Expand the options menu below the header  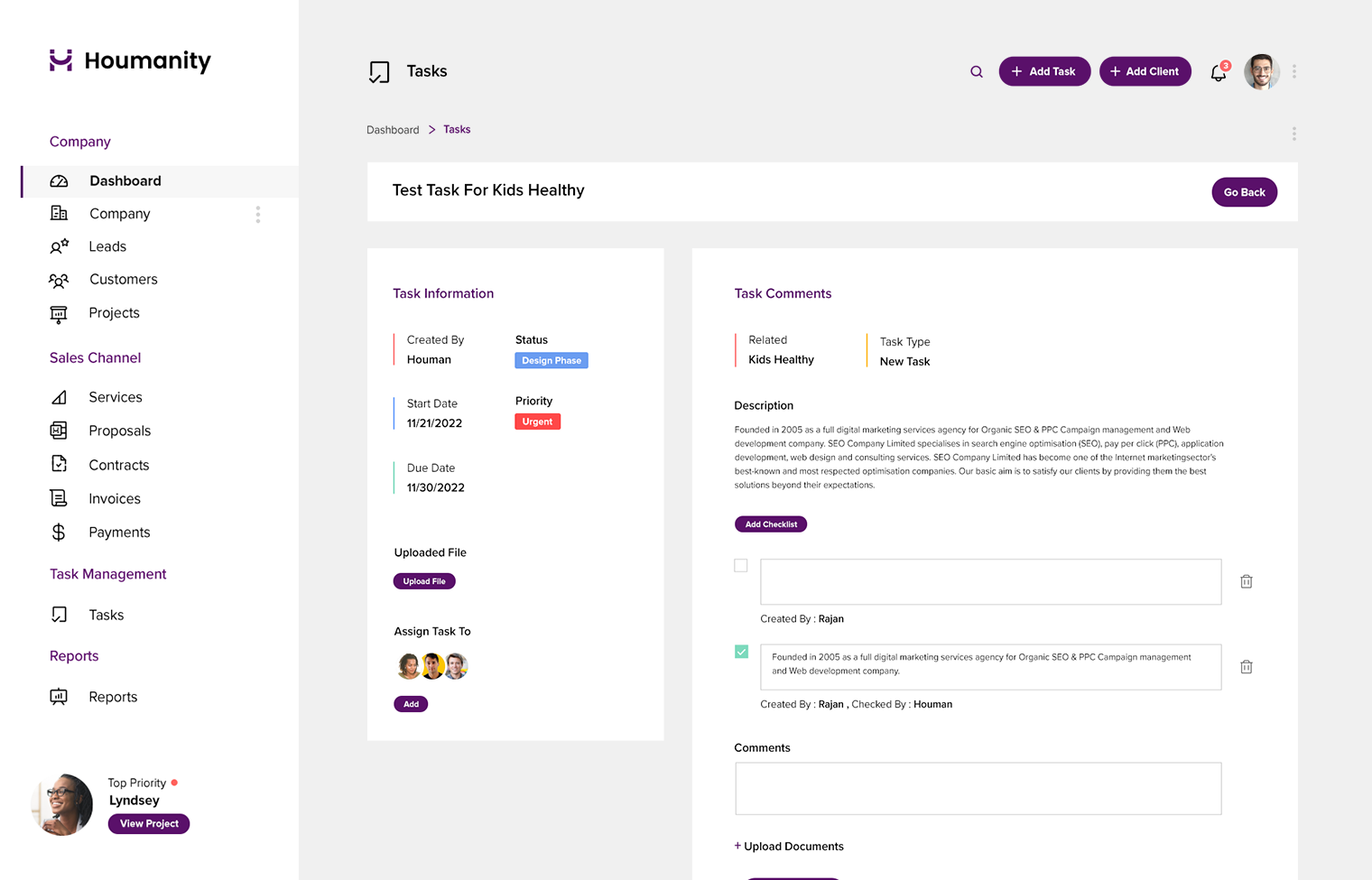(x=1293, y=134)
